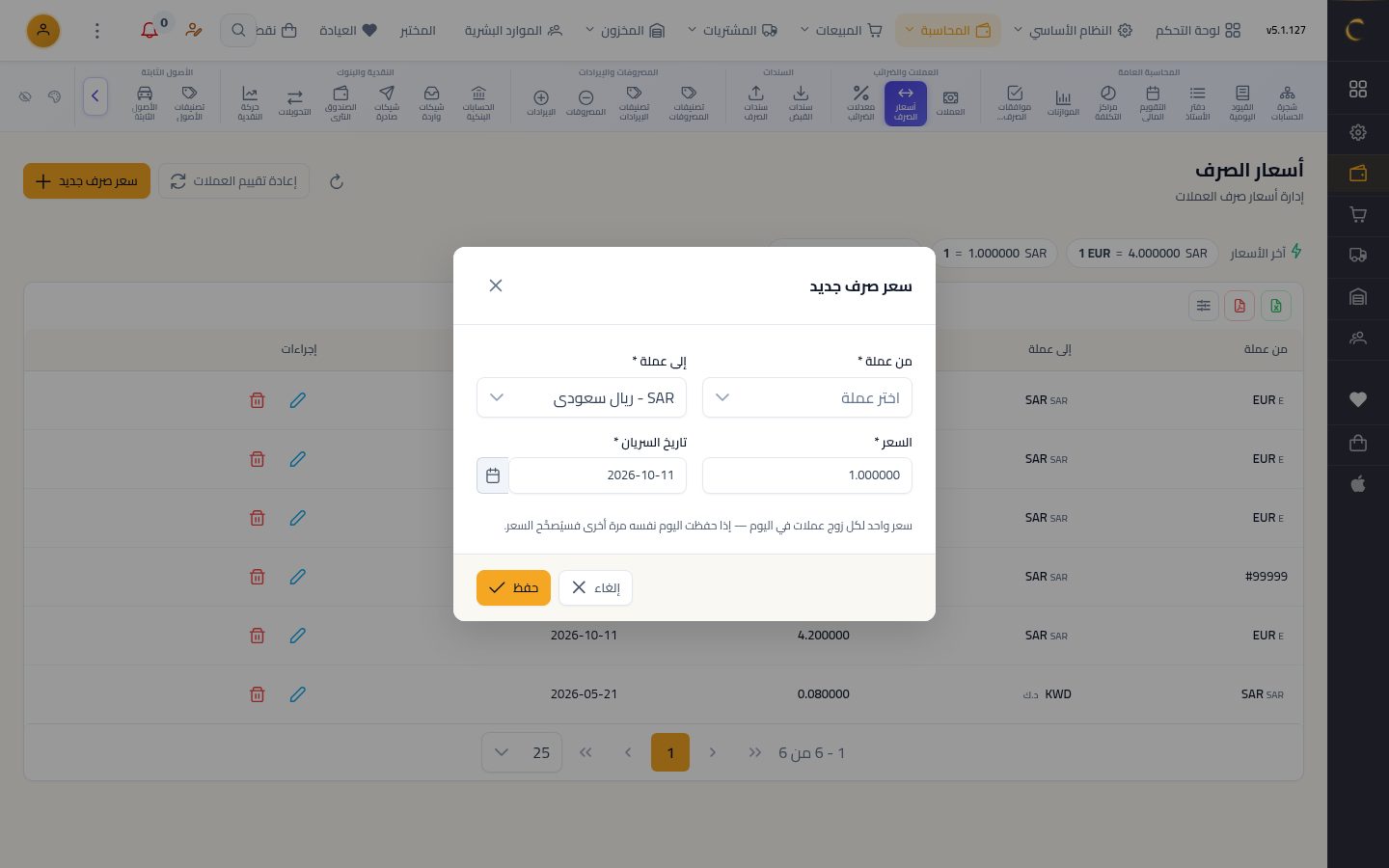This screenshot has height=868, width=1389.
Task: Open payment vouchers (سندات الصرف) icon
Action: (x=755, y=103)
